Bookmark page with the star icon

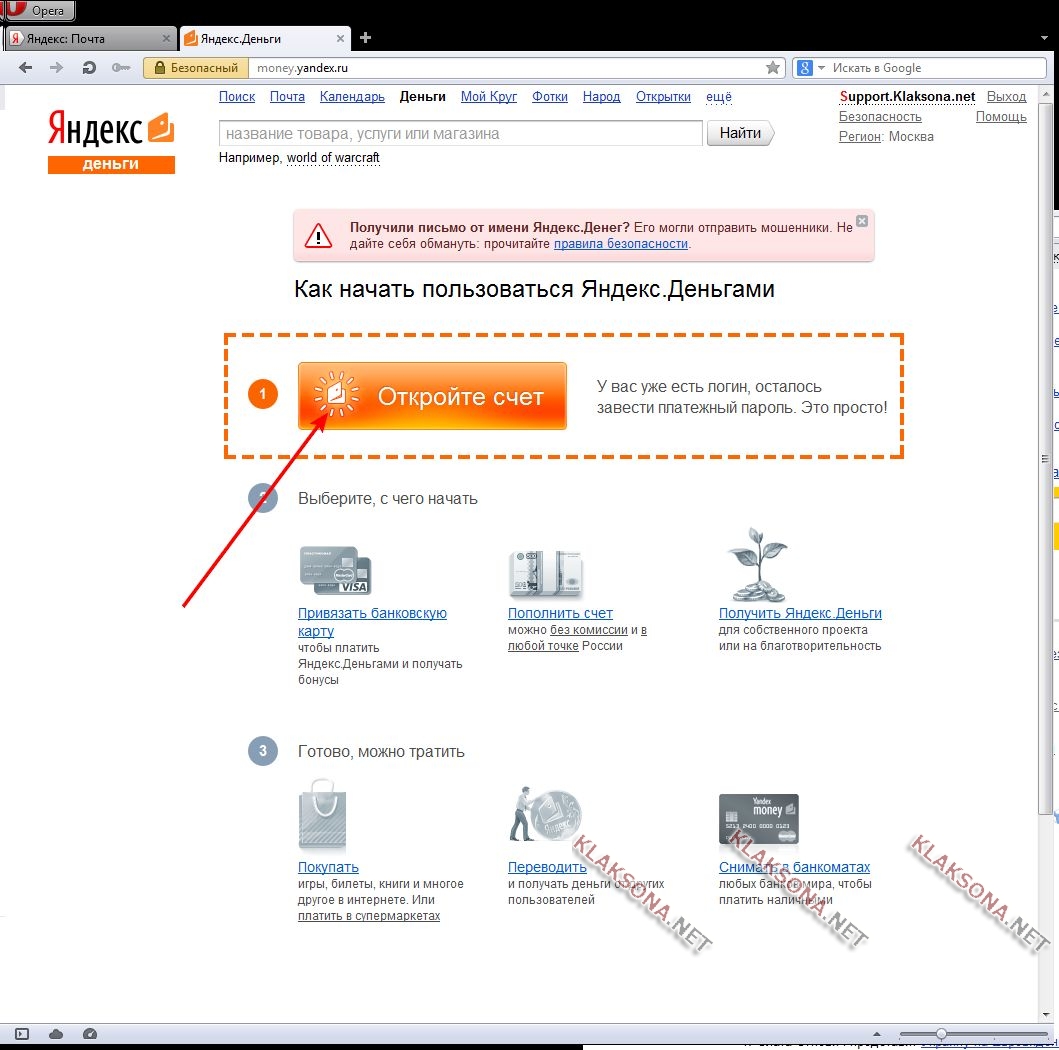773,68
